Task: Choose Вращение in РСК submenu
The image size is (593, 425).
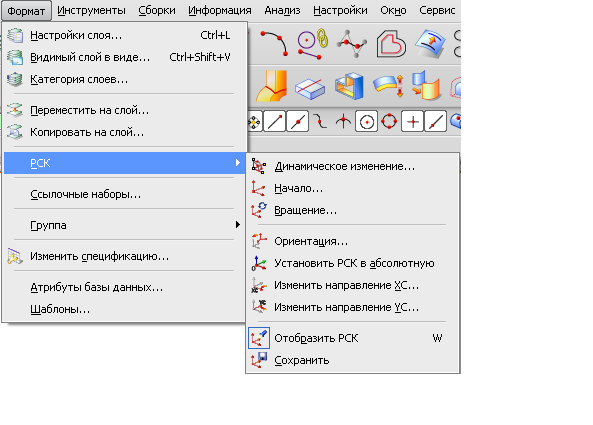Action: click(352, 210)
